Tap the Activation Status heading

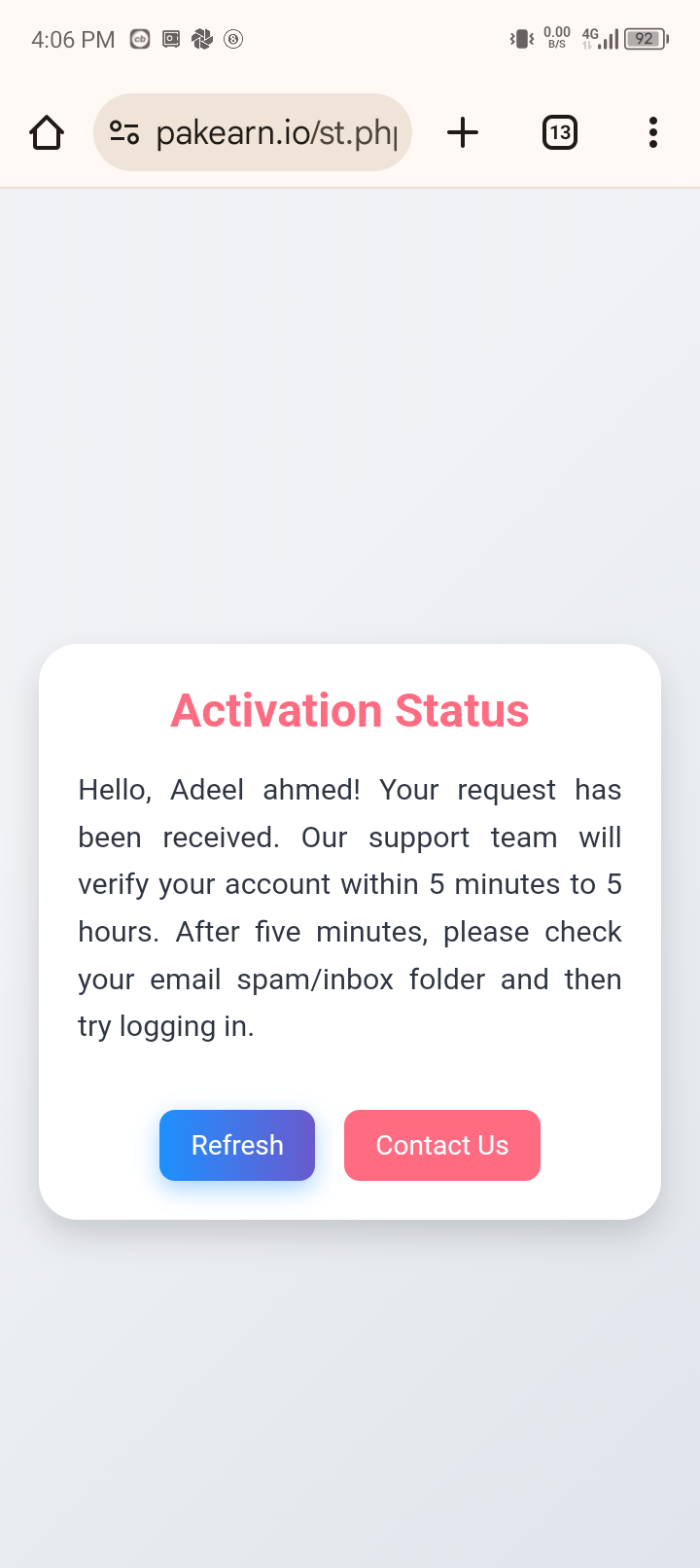click(x=350, y=711)
